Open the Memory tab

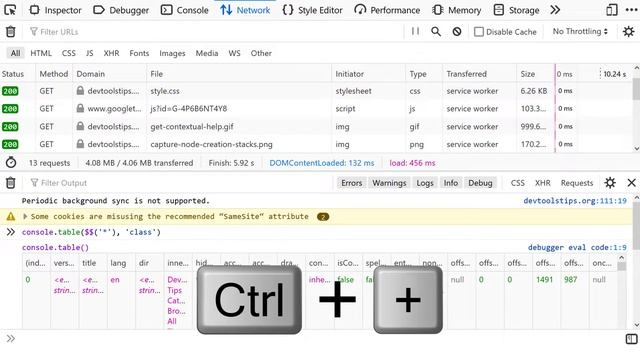[457, 10]
